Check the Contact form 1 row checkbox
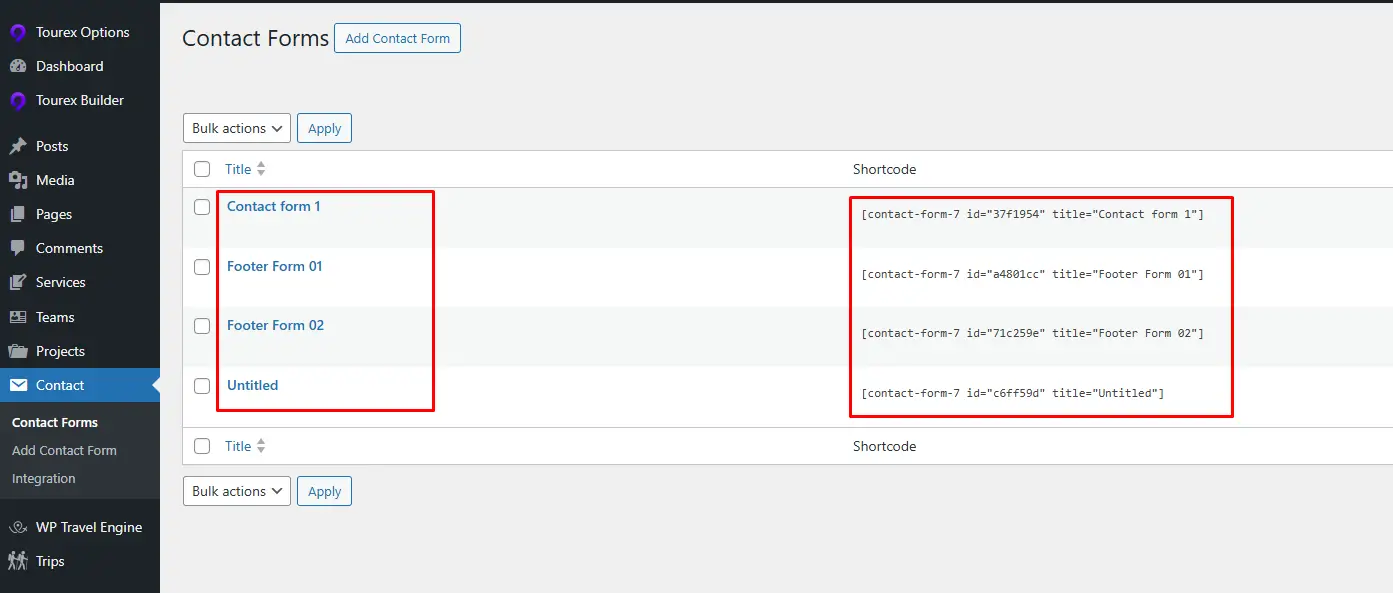The width and height of the screenshot is (1393, 593). click(x=202, y=207)
